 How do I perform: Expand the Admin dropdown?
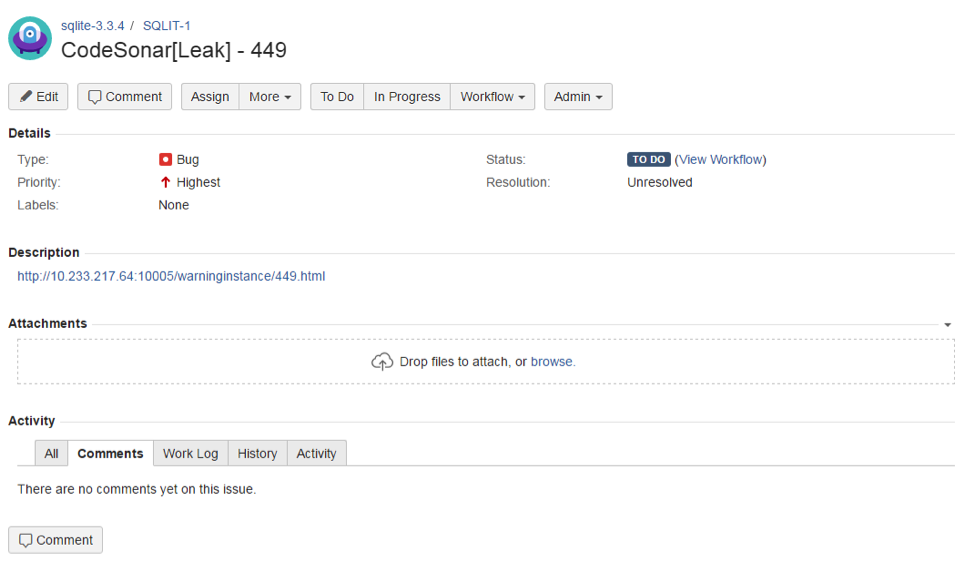578,97
